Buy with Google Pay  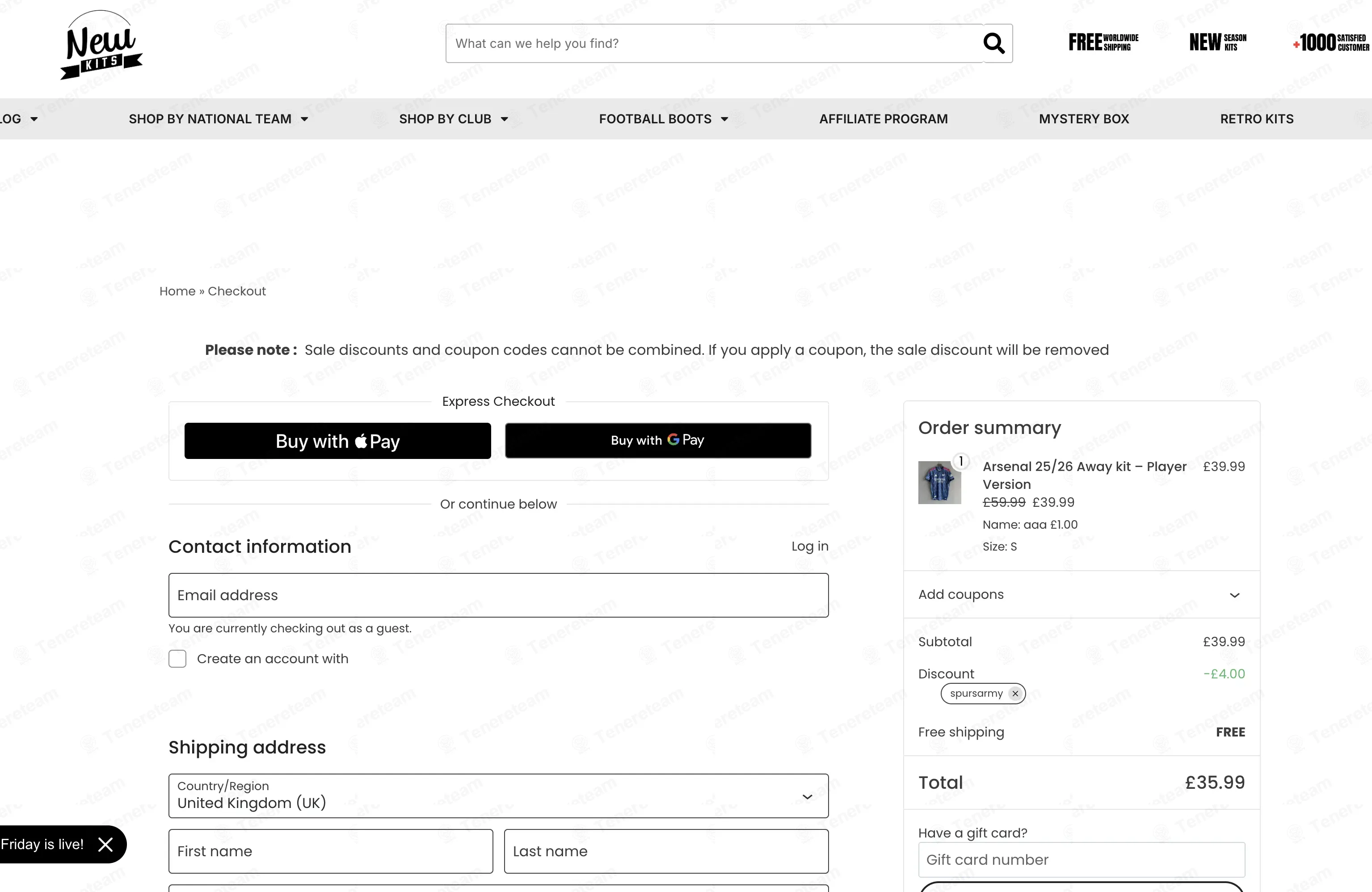(658, 441)
